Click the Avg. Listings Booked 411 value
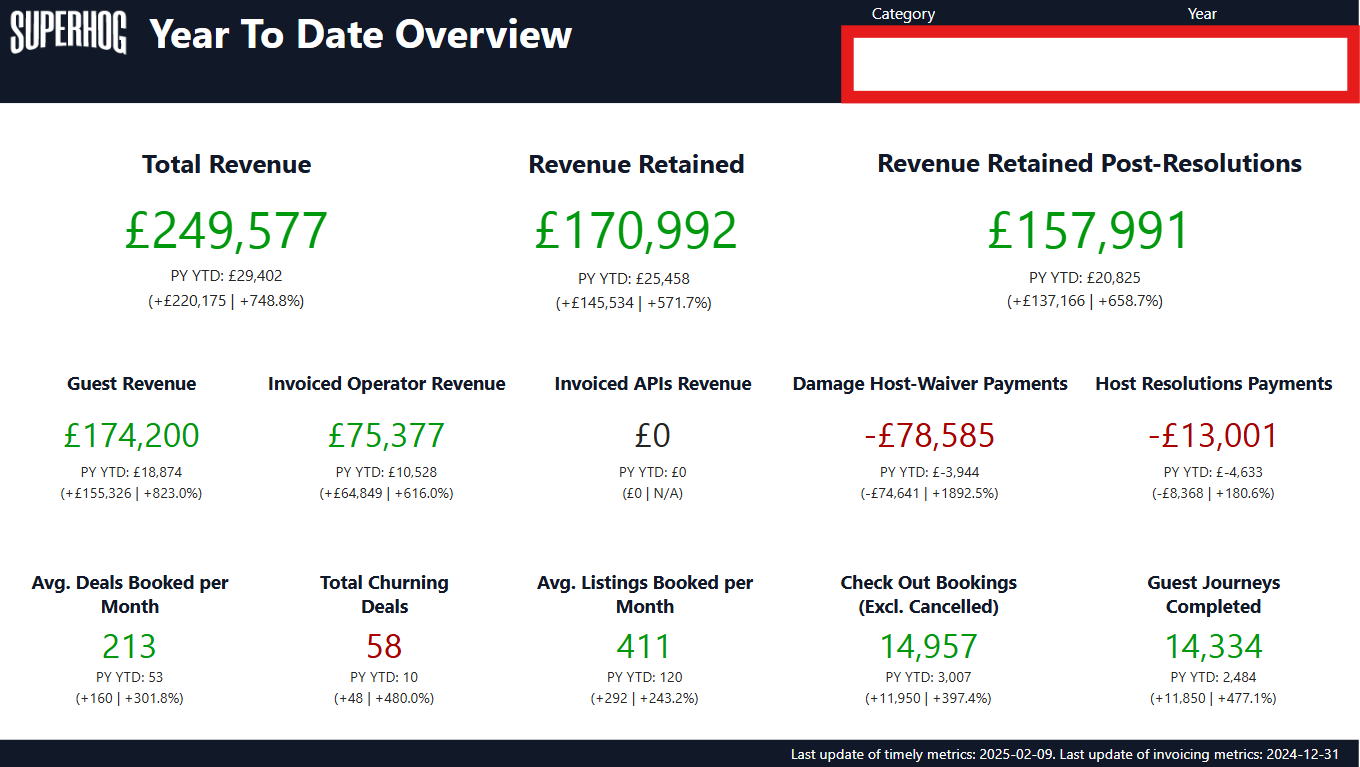 (x=644, y=647)
